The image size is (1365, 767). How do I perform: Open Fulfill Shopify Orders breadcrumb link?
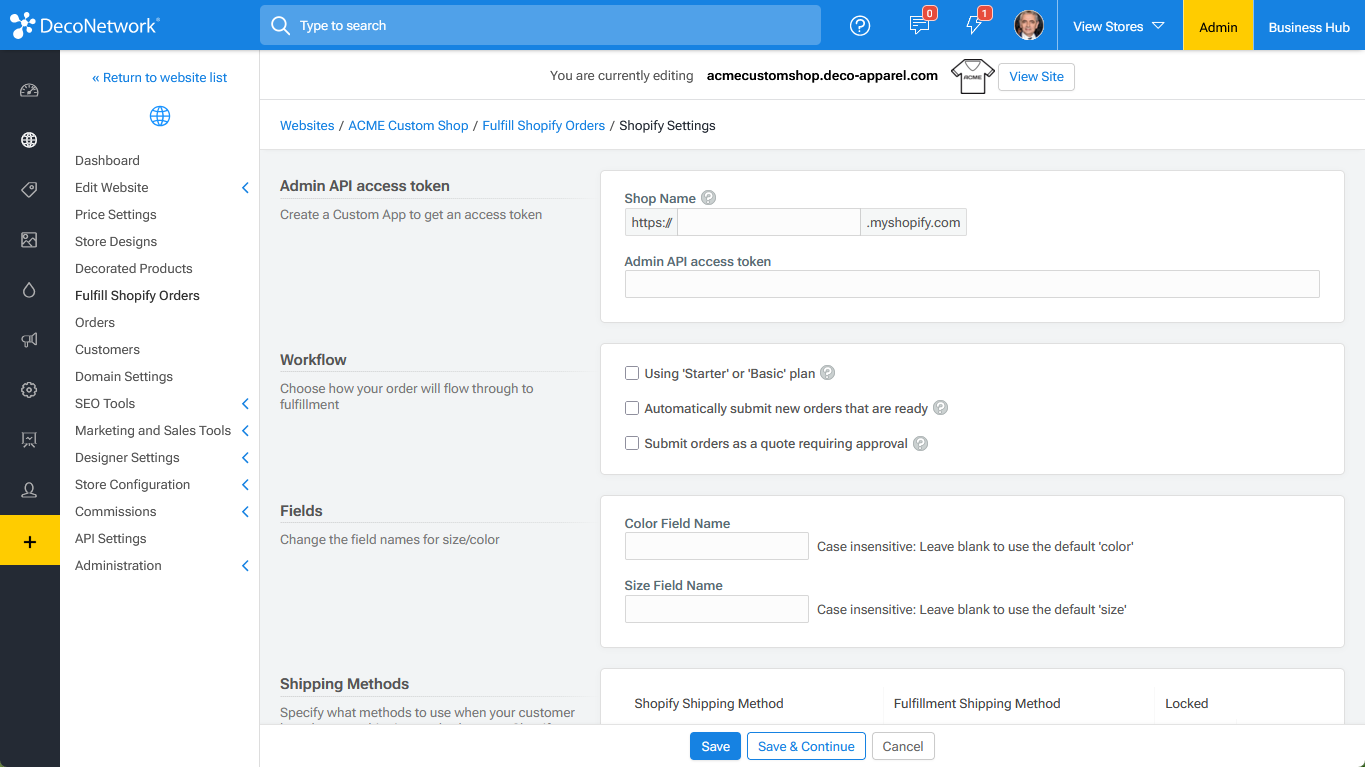pyautogui.click(x=544, y=125)
